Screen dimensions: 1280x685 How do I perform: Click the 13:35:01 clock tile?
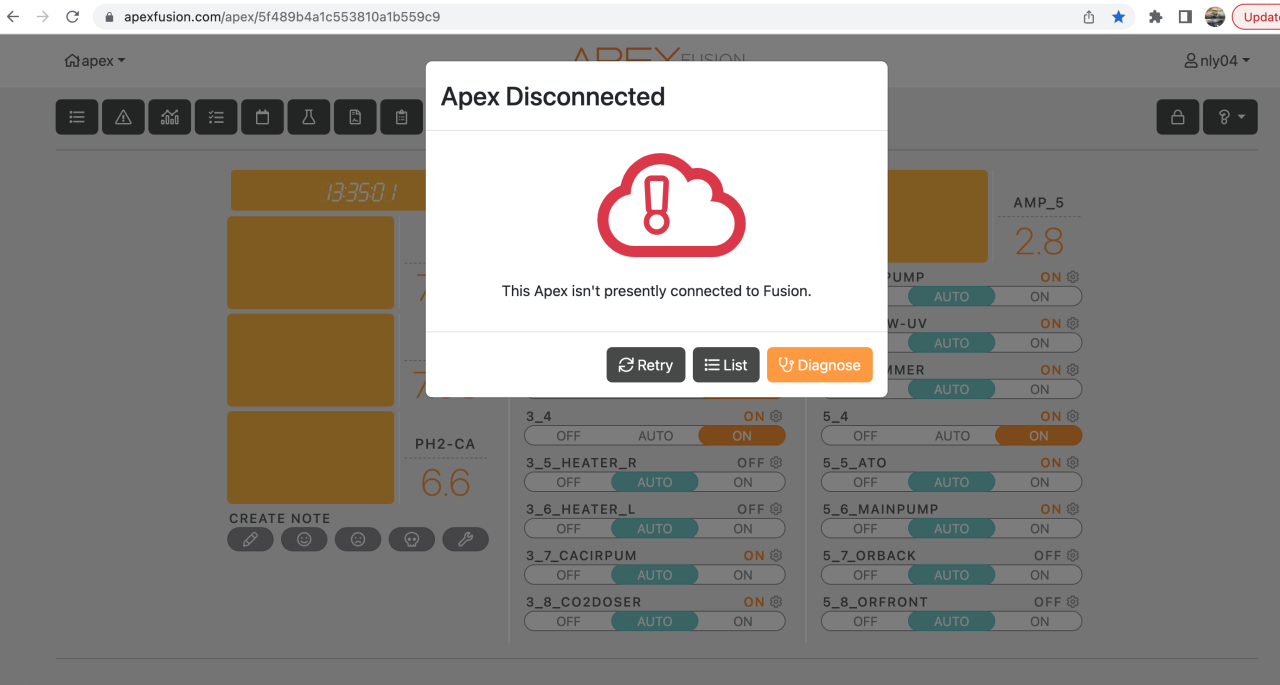[329, 191]
